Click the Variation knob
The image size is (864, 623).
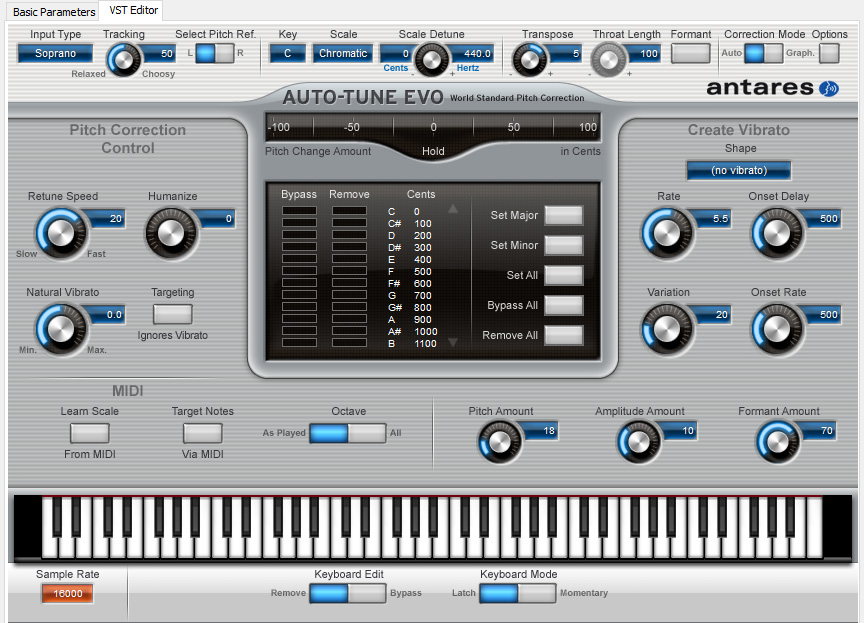pos(667,329)
